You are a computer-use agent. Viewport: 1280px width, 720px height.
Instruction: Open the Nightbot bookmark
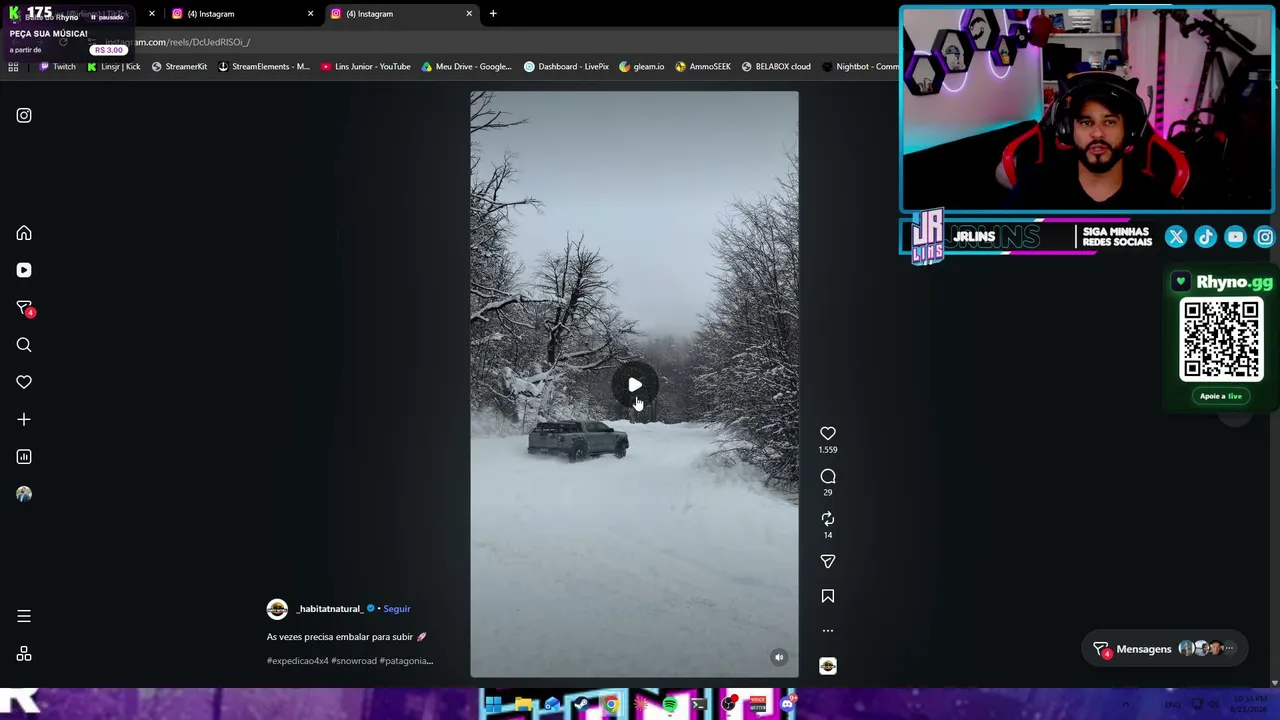pos(860,67)
